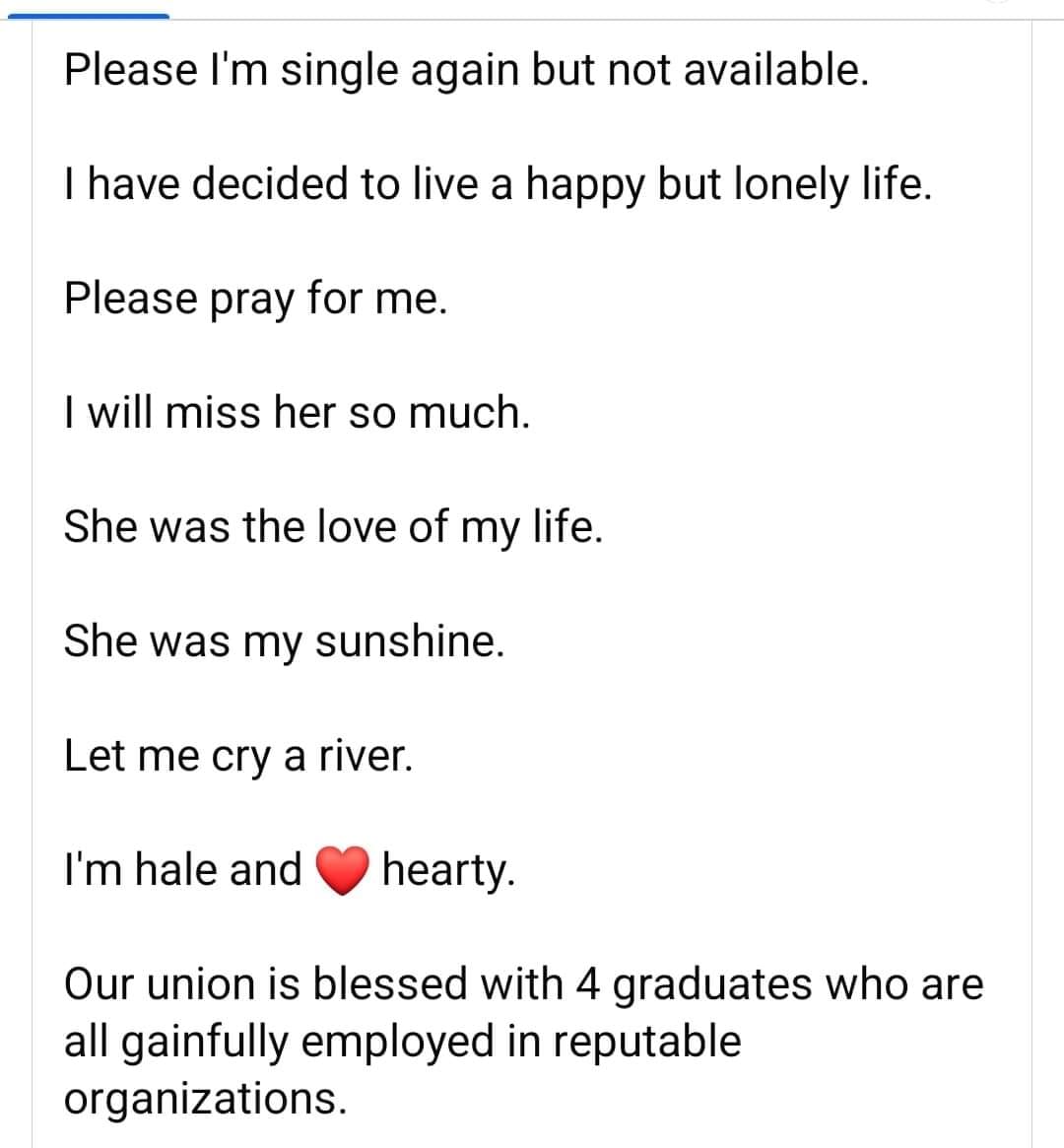Tap the word "sunshine."
The width and height of the screenshot is (1064, 1148).
[x=410, y=641]
